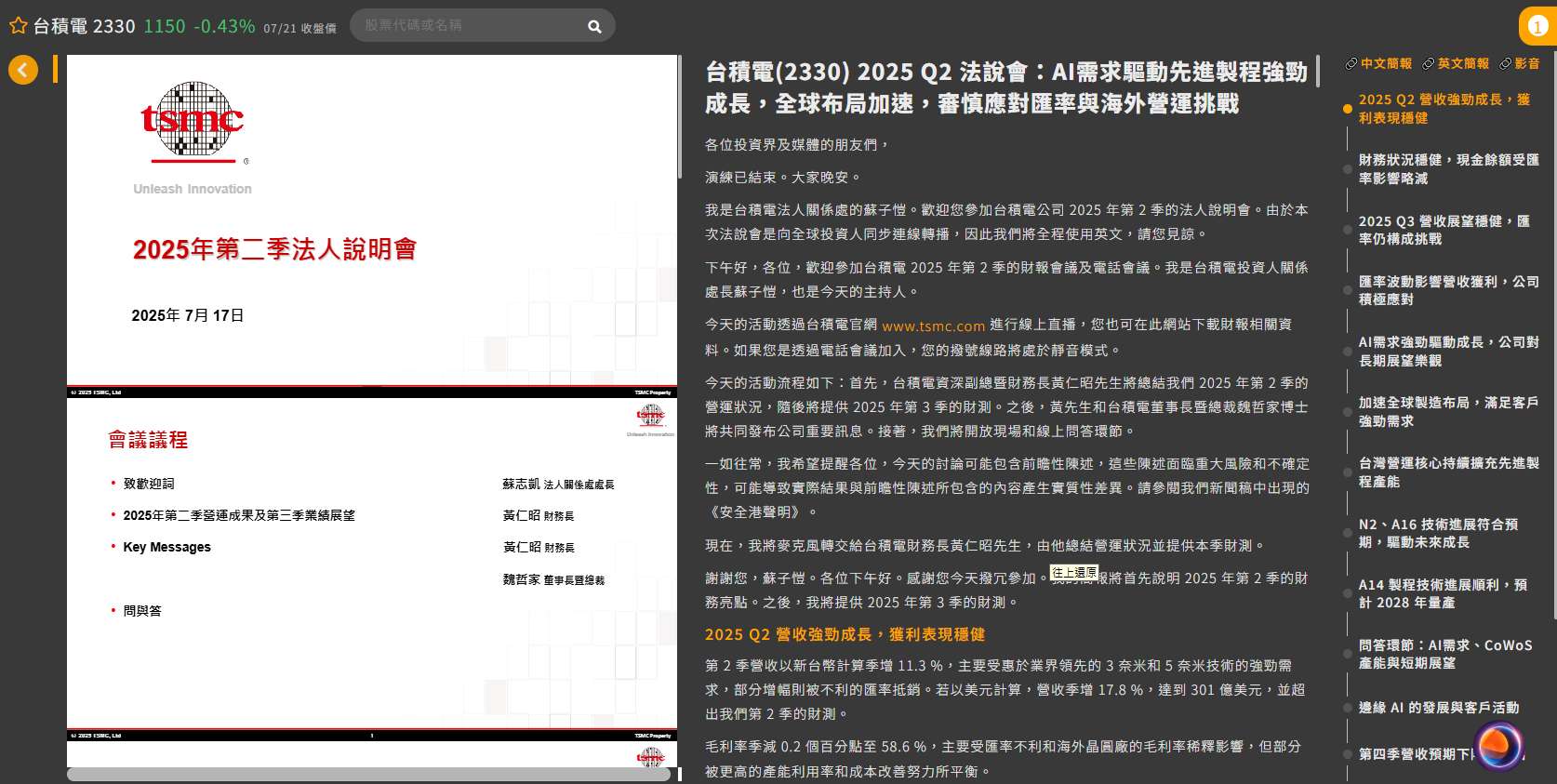1557x784 pixels.
Task: Jump to 台灣營運核心持續擴充先進製程產能
Action: tap(1448, 472)
